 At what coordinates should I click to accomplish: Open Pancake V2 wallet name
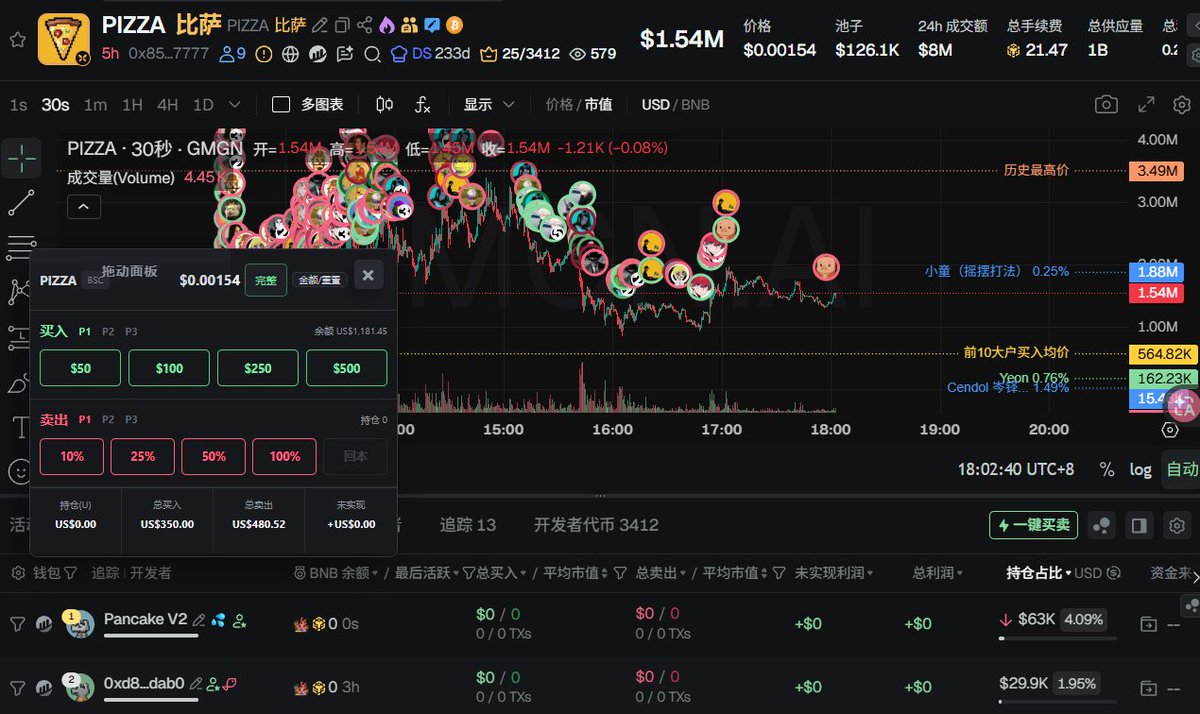(145, 619)
